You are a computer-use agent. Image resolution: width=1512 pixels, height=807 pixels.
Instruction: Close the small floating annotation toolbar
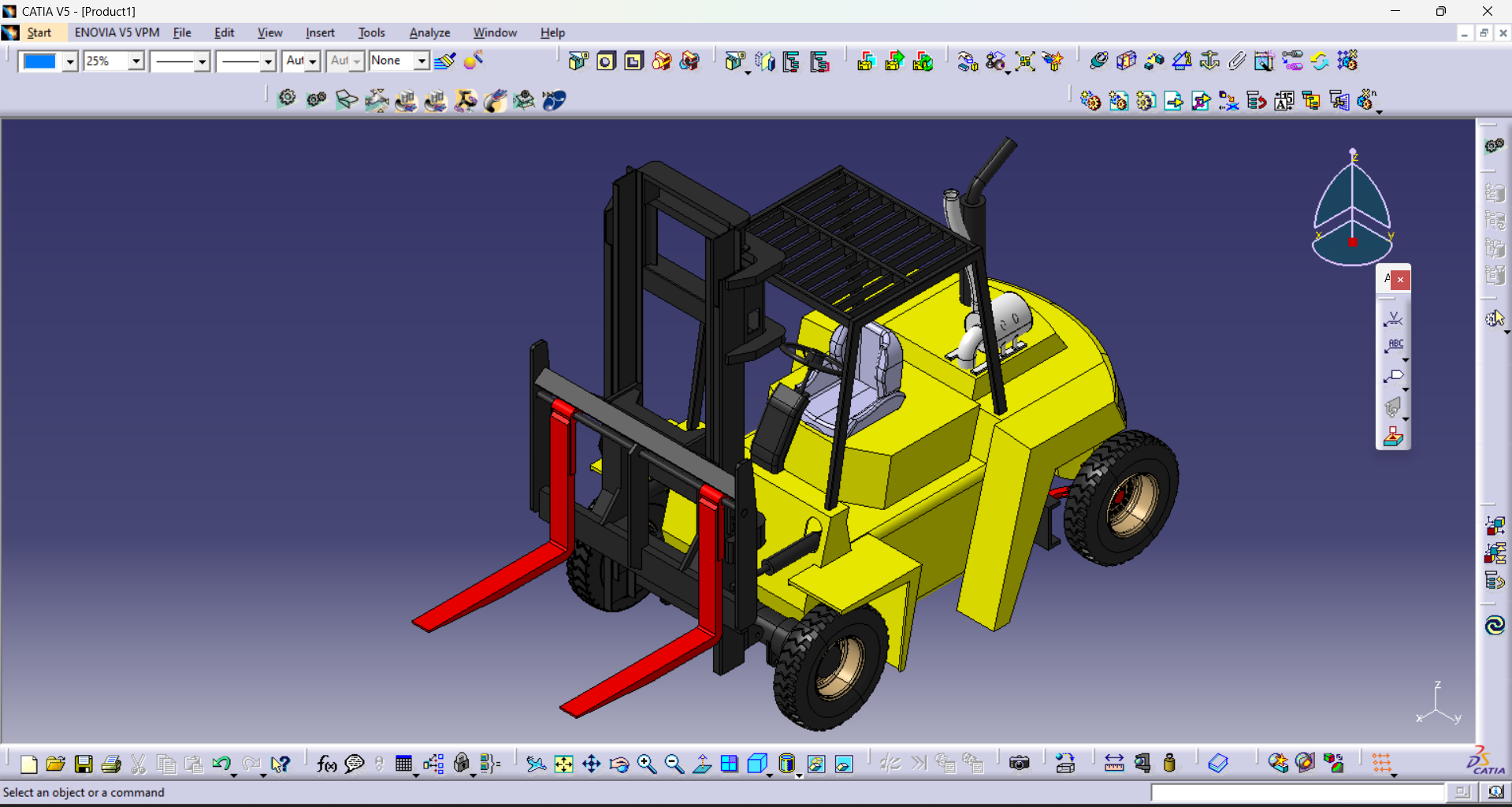click(1400, 279)
